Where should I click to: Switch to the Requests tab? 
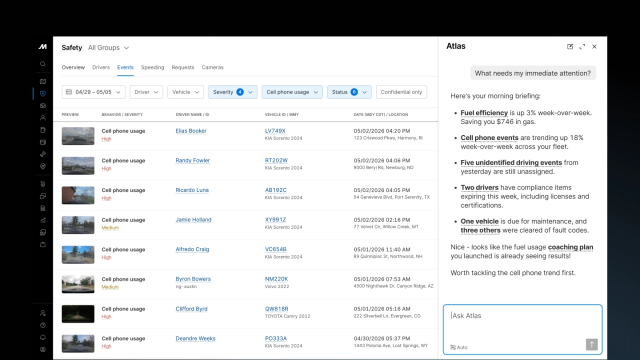(x=183, y=67)
